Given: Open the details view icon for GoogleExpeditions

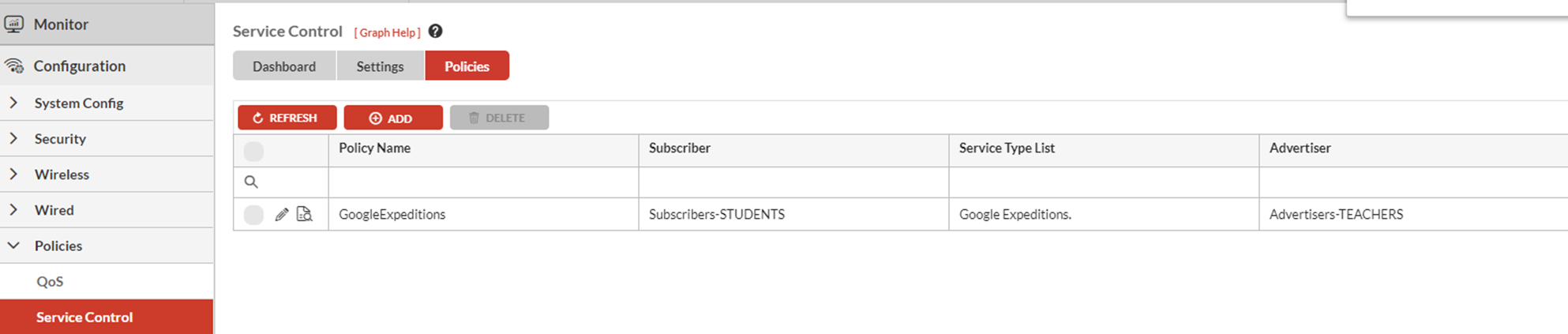Looking at the screenshot, I should (x=305, y=214).
